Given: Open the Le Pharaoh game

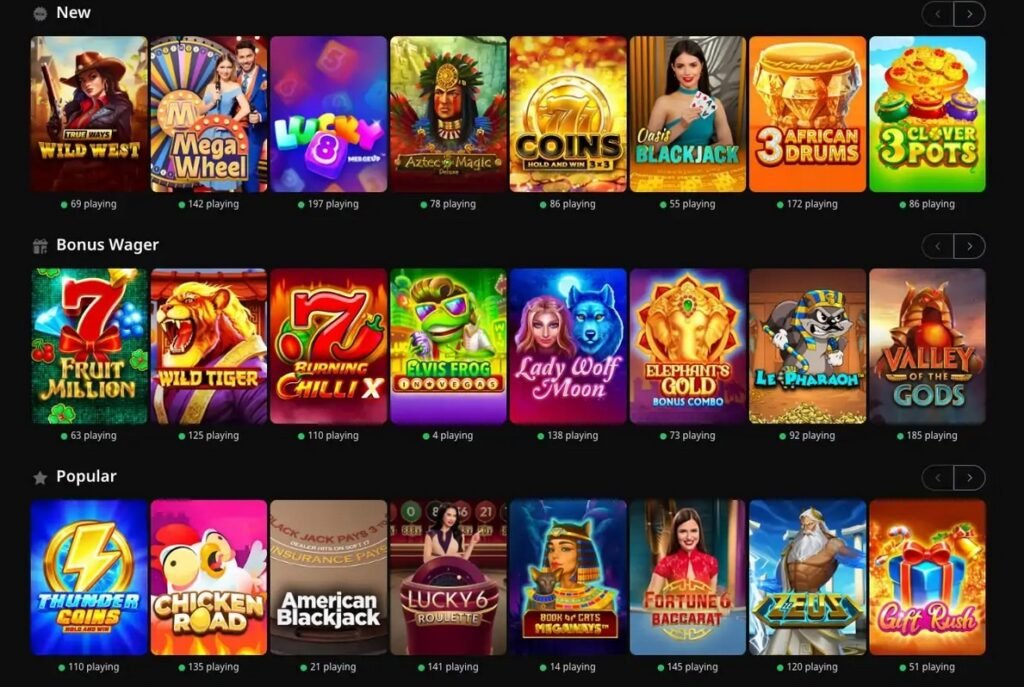Looking at the screenshot, I should click(x=808, y=346).
